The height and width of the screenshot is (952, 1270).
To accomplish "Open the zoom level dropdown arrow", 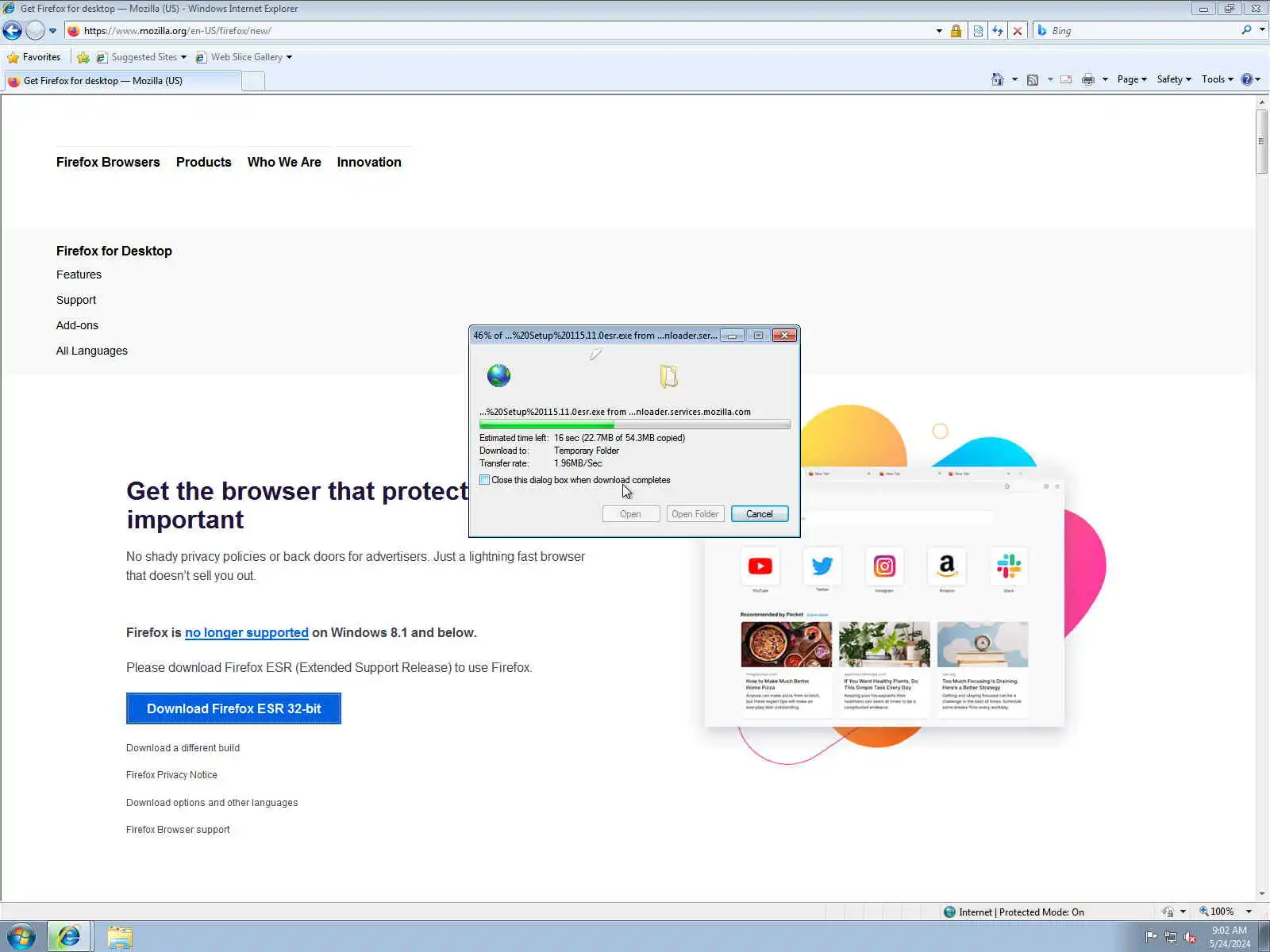I will 1249,912.
